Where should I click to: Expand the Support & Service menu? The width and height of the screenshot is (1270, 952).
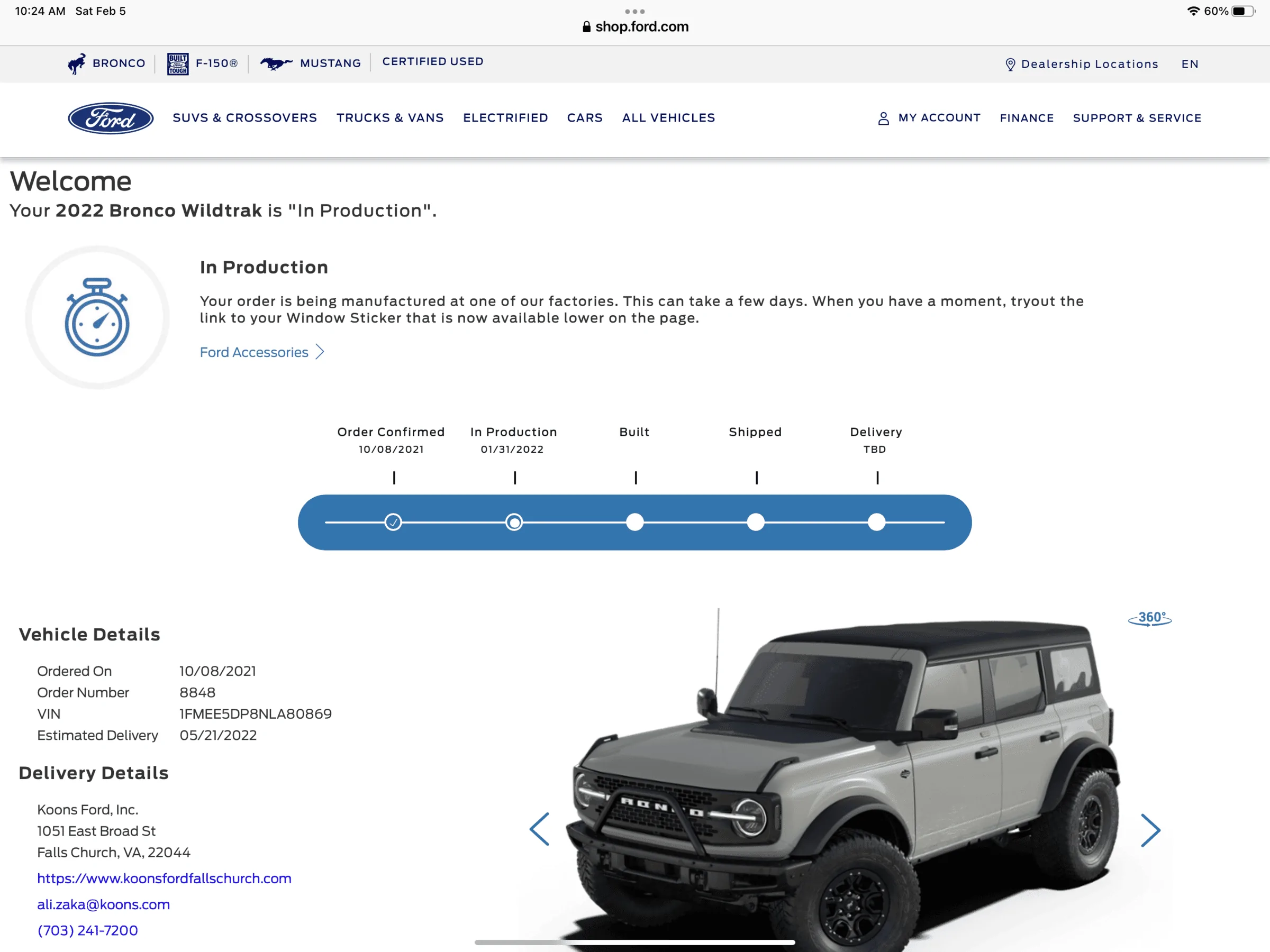click(1137, 118)
